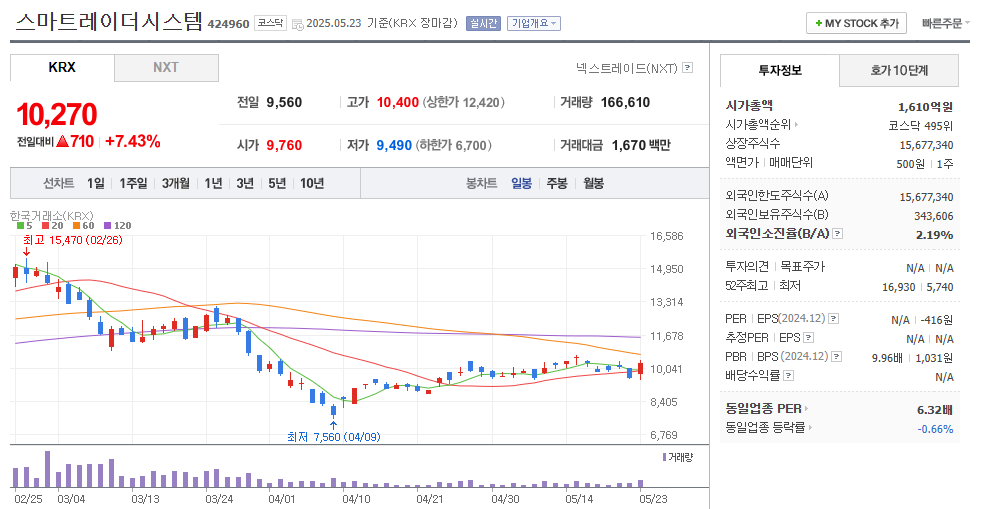
Task: Click help icon next to 추정PER EPS
Action: click(x=809, y=338)
